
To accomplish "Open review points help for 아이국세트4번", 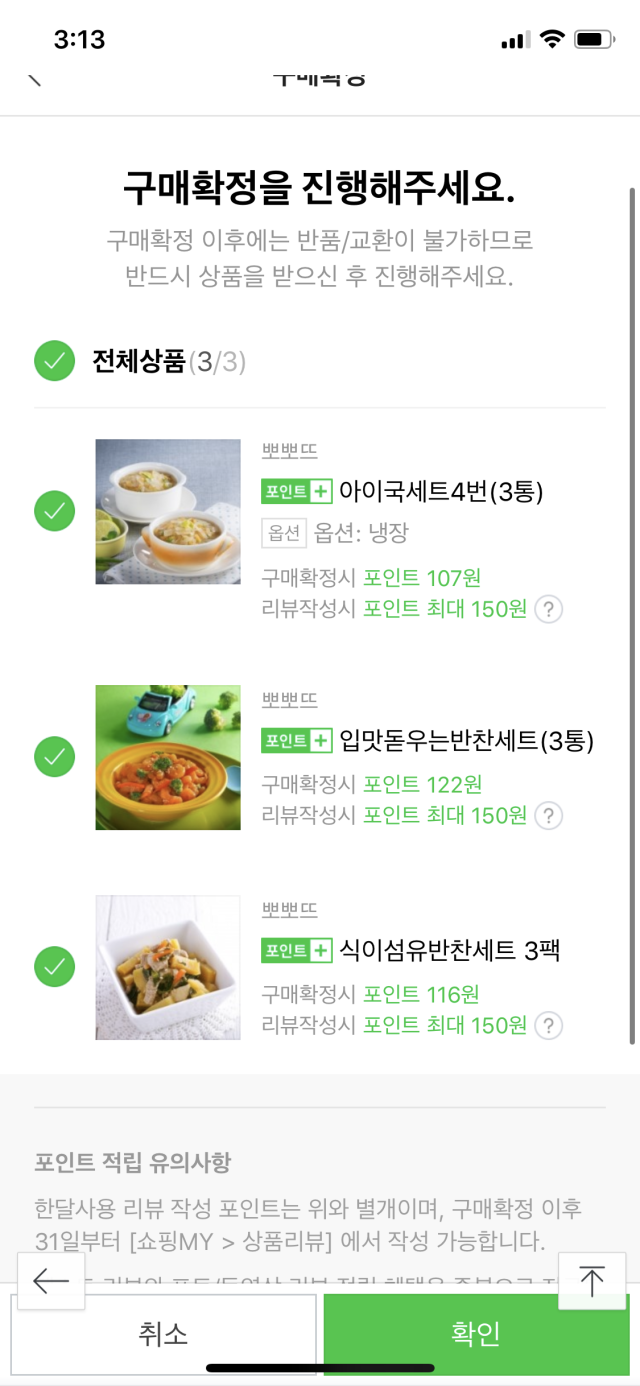I will coord(548,609).
